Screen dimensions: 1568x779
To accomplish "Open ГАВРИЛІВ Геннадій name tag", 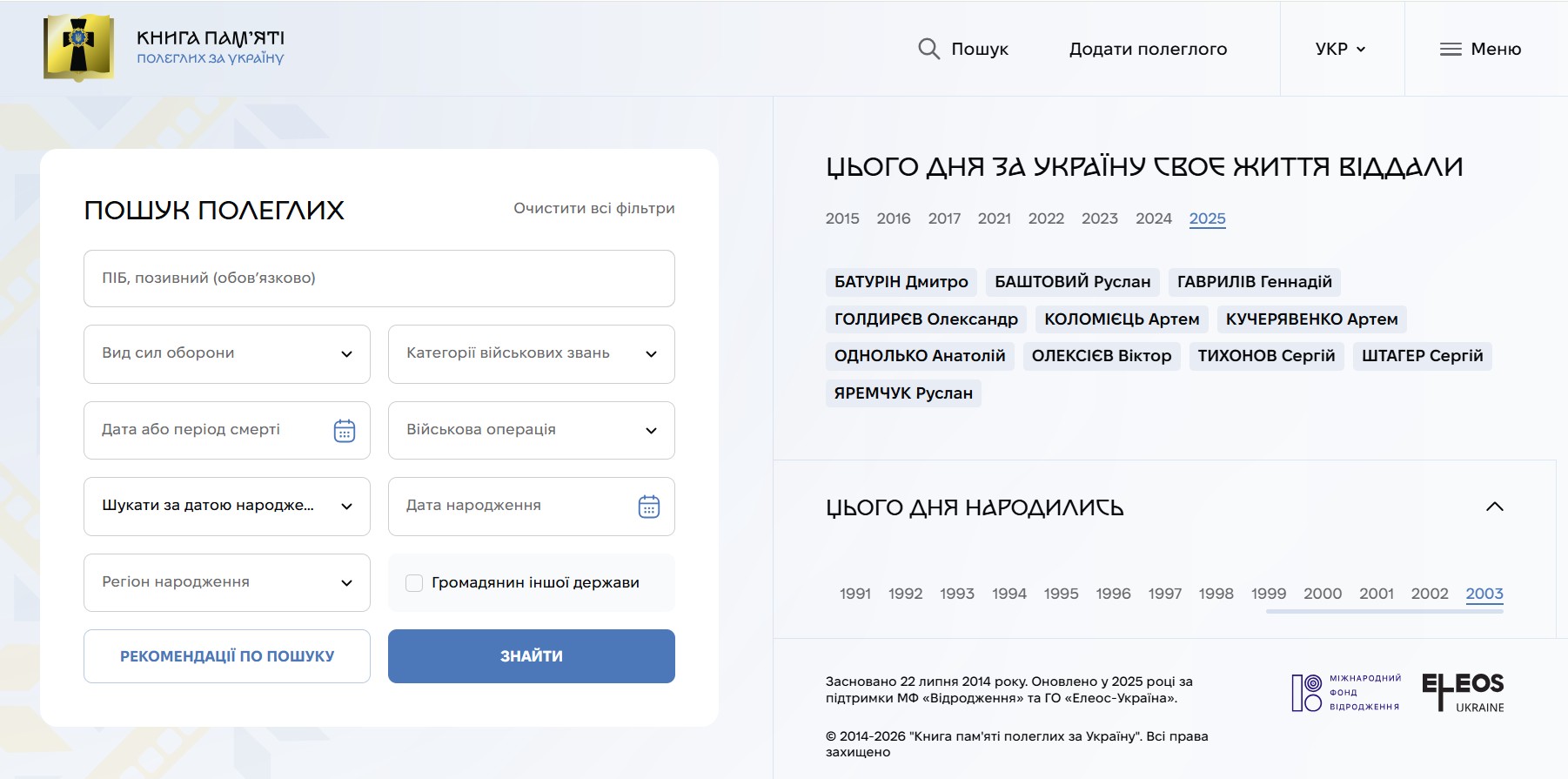I will click(1255, 282).
